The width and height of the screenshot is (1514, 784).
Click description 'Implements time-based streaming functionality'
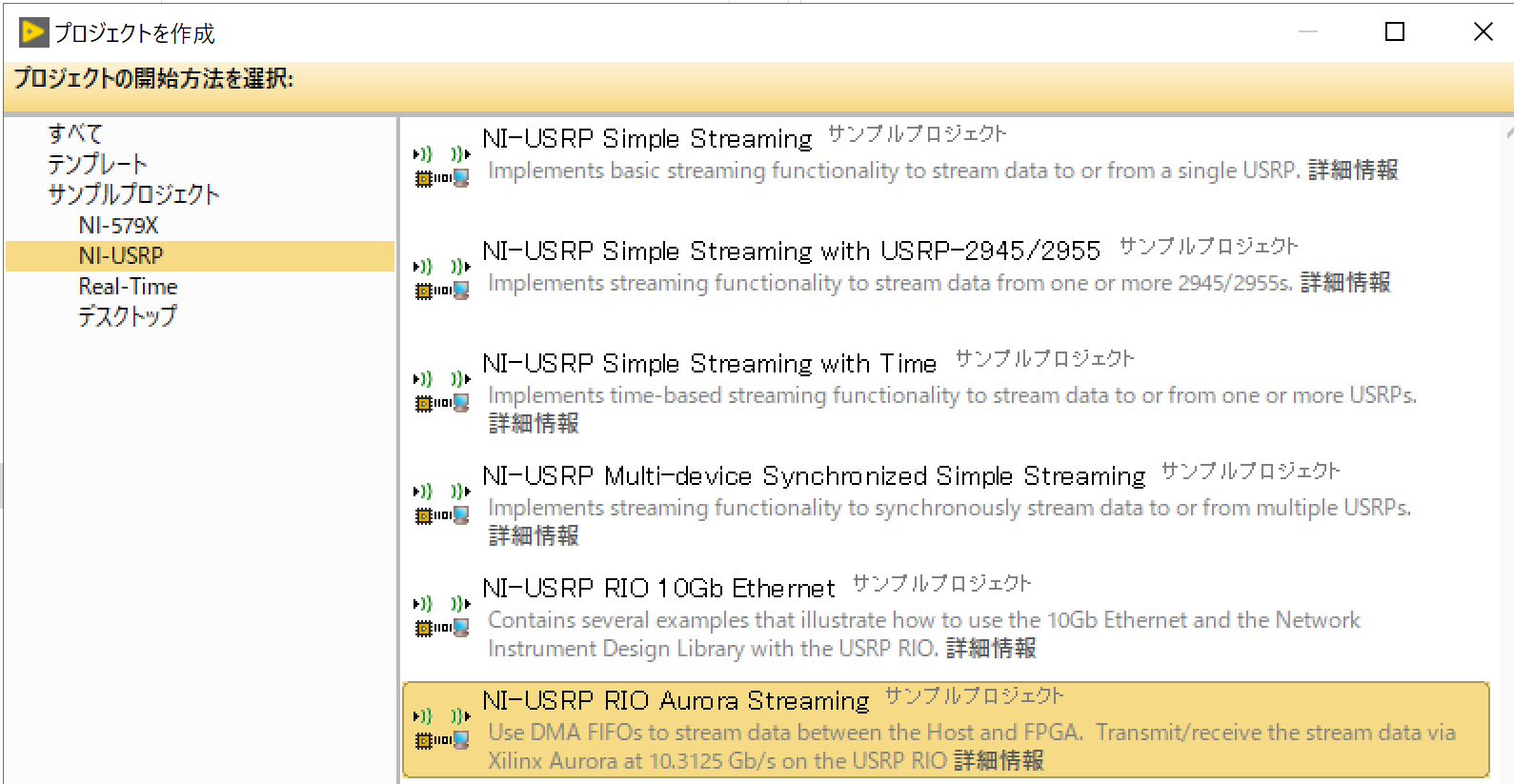click(x=953, y=395)
